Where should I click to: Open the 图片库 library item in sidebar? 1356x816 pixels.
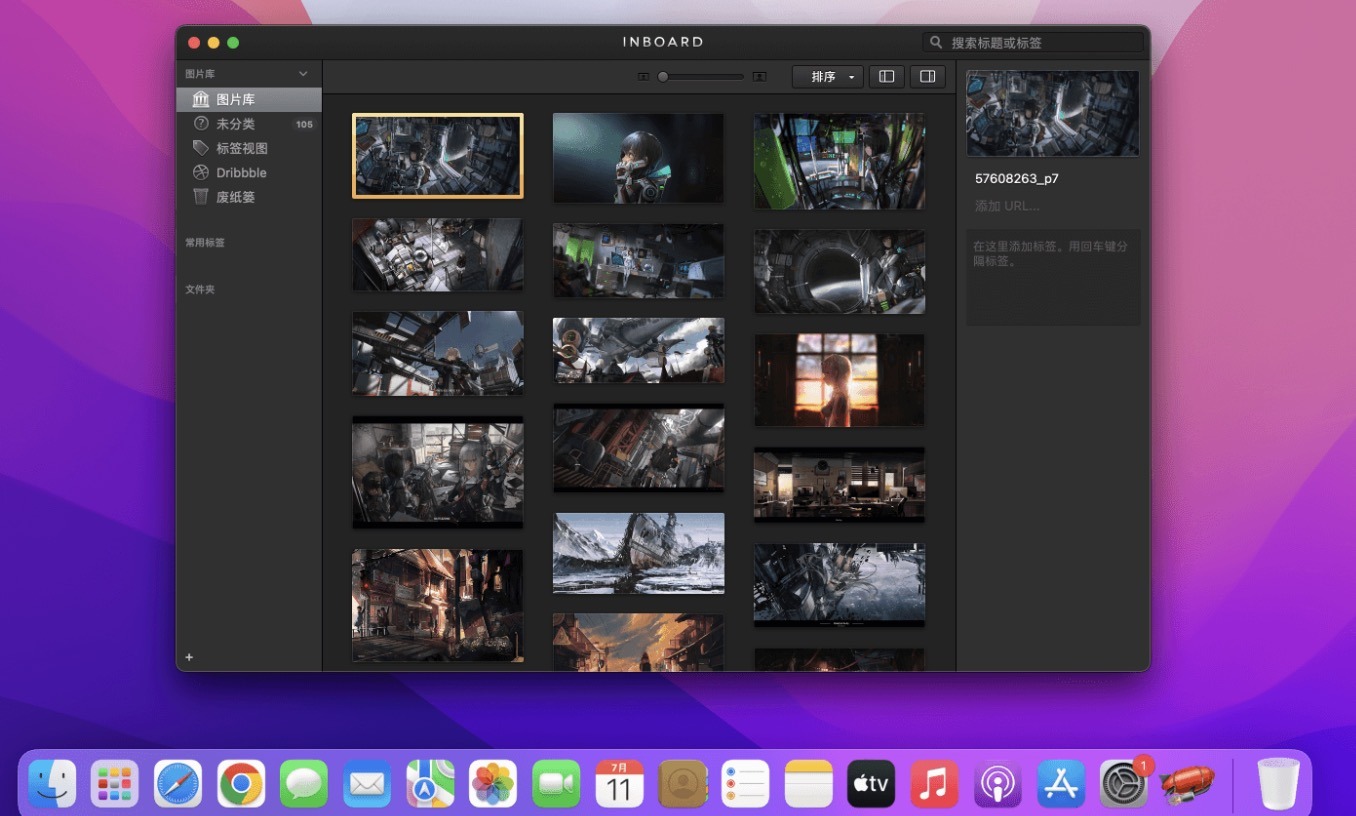pyautogui.click(x=235, y=100)
